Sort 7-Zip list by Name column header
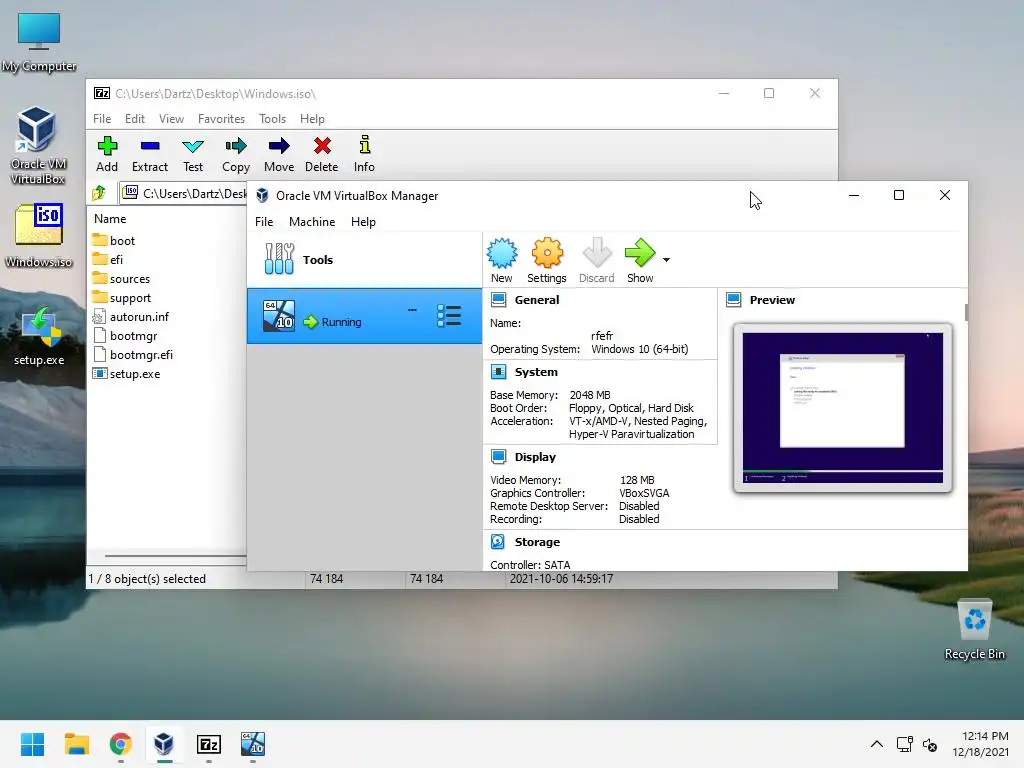1024x768 pixels. 110,219
